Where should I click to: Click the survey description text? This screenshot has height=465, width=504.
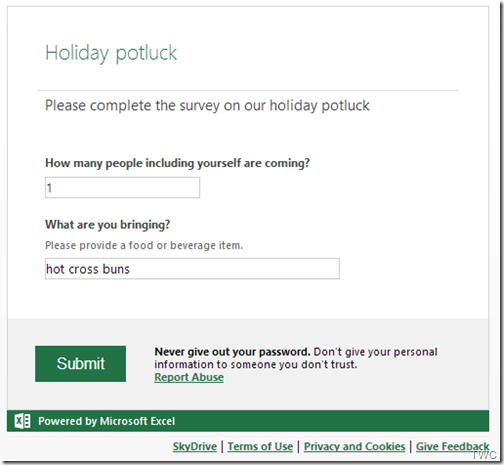point(207,106)
